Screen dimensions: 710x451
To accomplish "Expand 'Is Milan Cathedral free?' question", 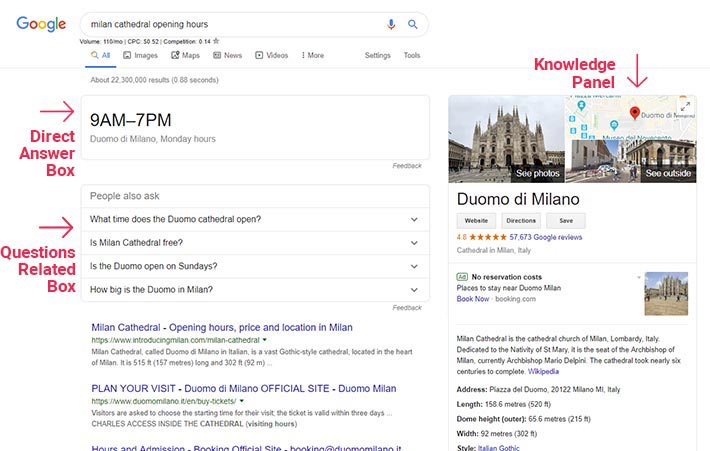I will click(x=255, y=243).
